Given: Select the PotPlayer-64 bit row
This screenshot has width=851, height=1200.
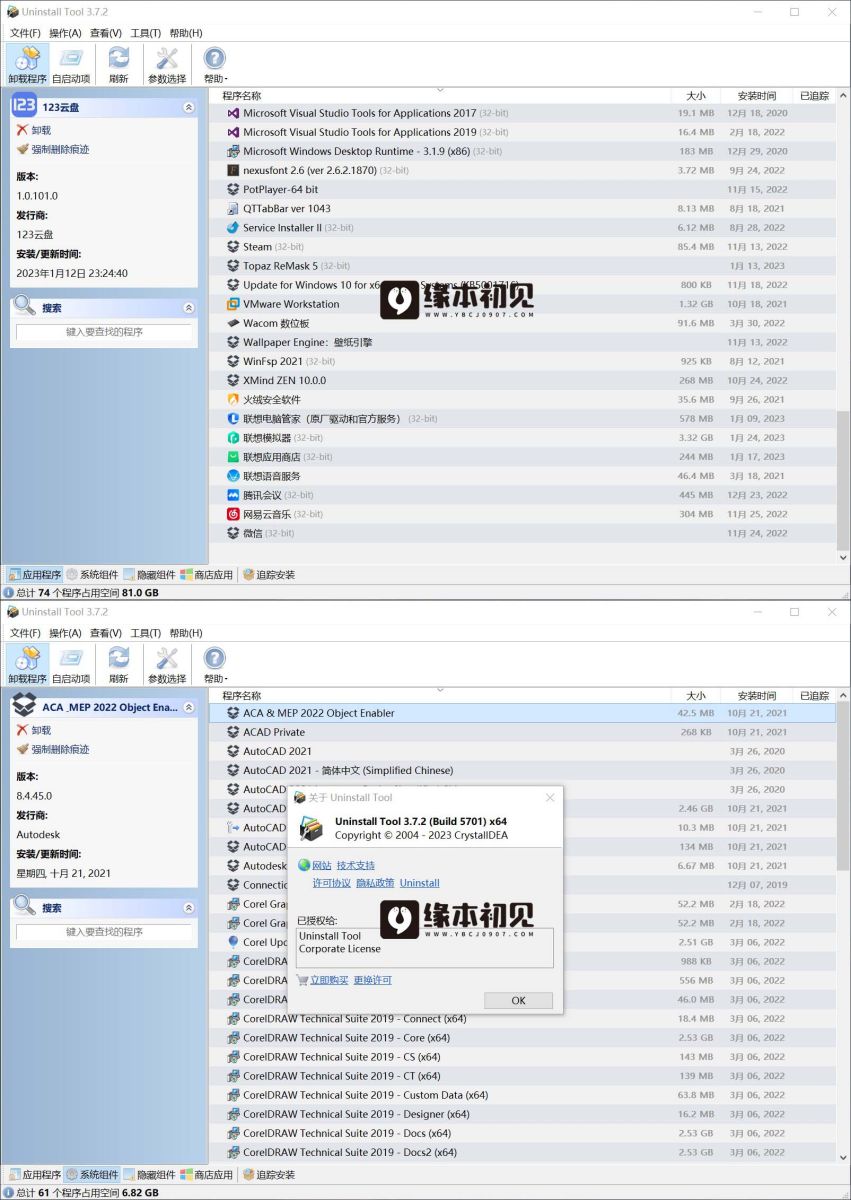Looking at the screenshot, I should point(522,190).
